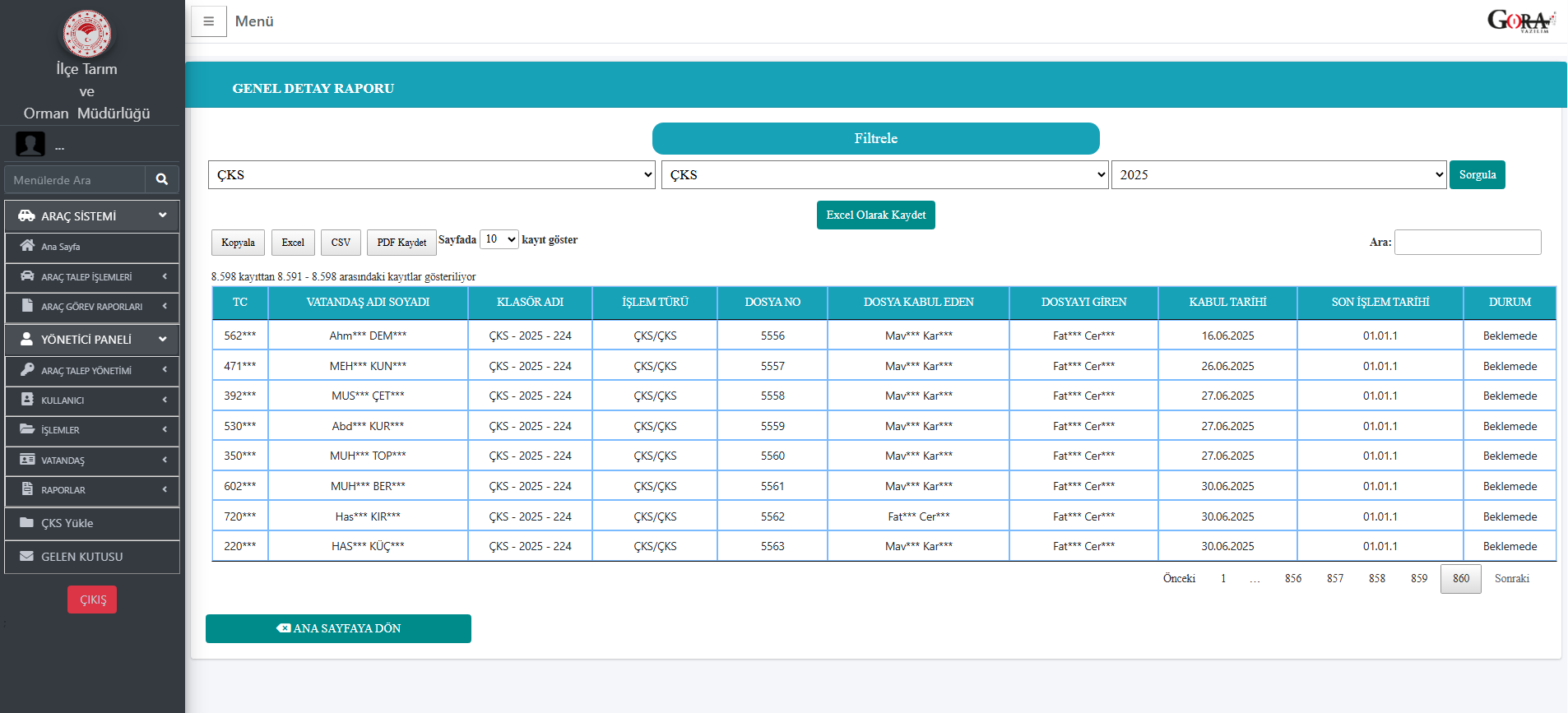The image size is (1568, 713).
Task: Open Ana Sayfa via the home icon
Action: pyautogui.click(x=27, y=246)
